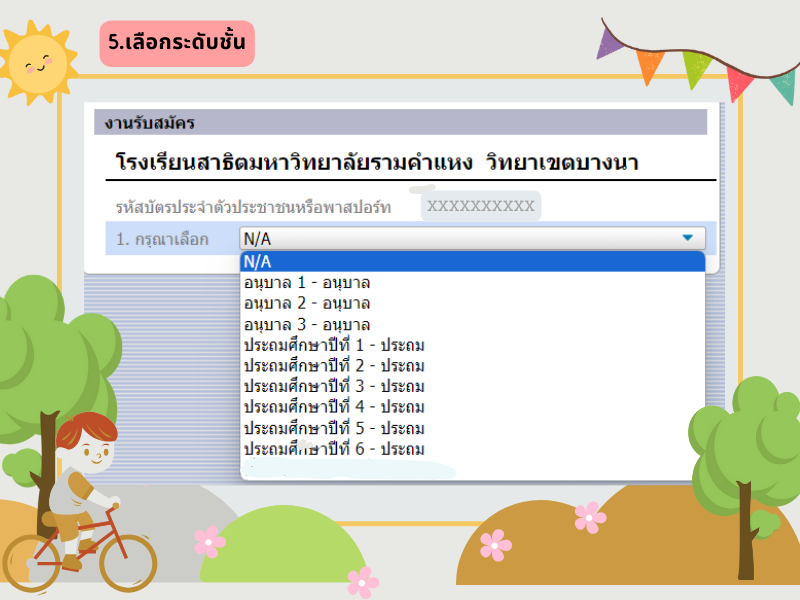Select ประถมศึกษาปีที่ 2 - ประถม option
The width and height of the screenshot is (800, 600).
pos(472,366)
